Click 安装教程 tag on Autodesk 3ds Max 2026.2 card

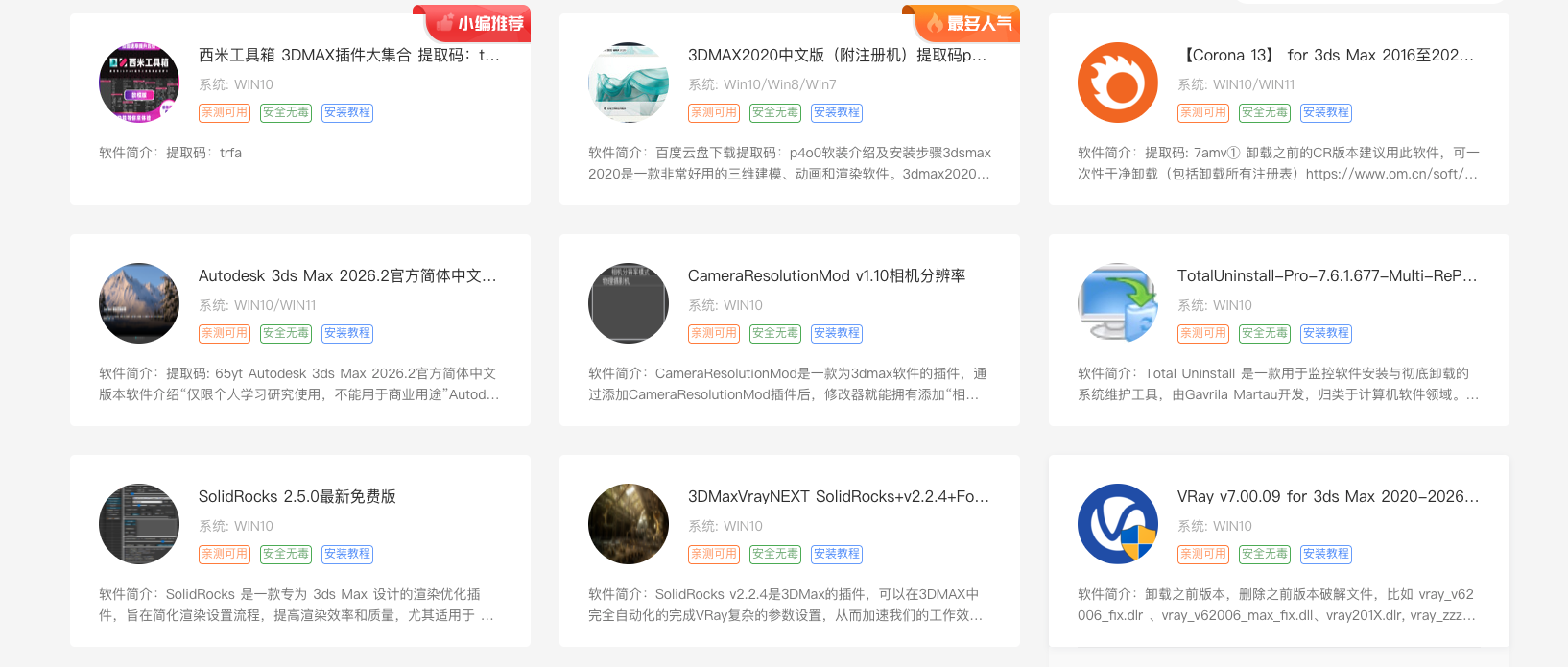347,333
